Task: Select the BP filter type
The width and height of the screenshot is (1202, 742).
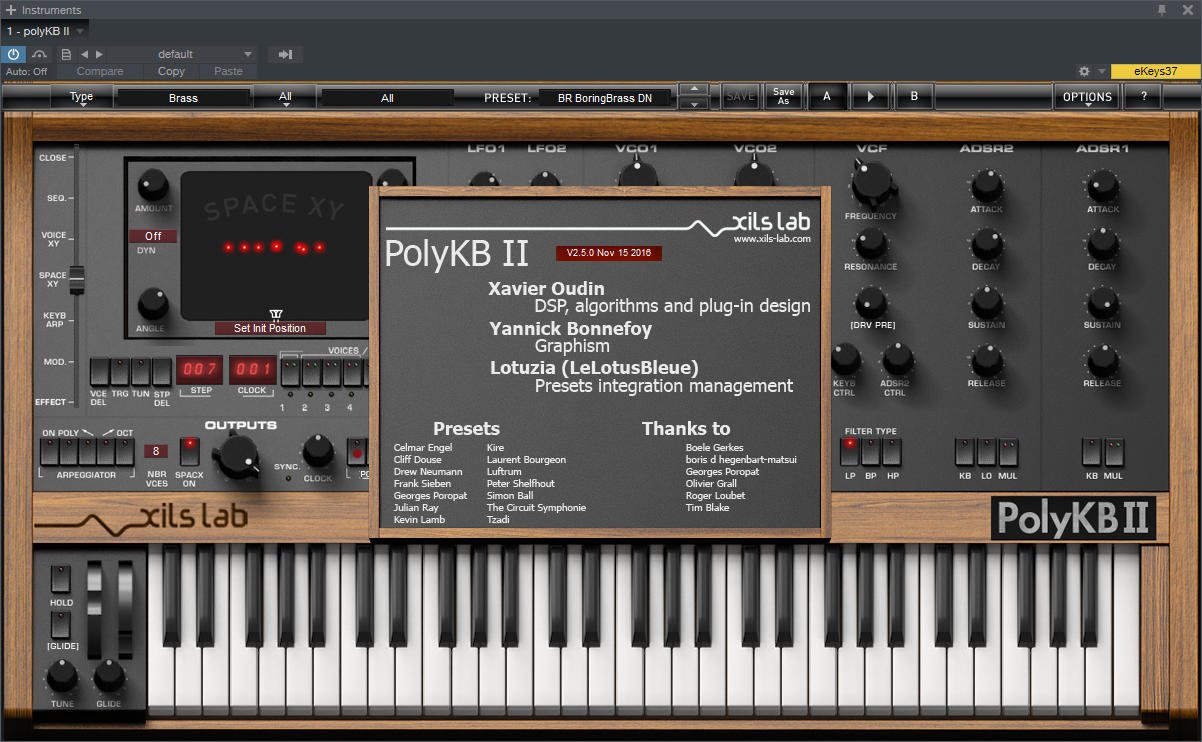Action: pyautogui.click(x=871, y=451)
